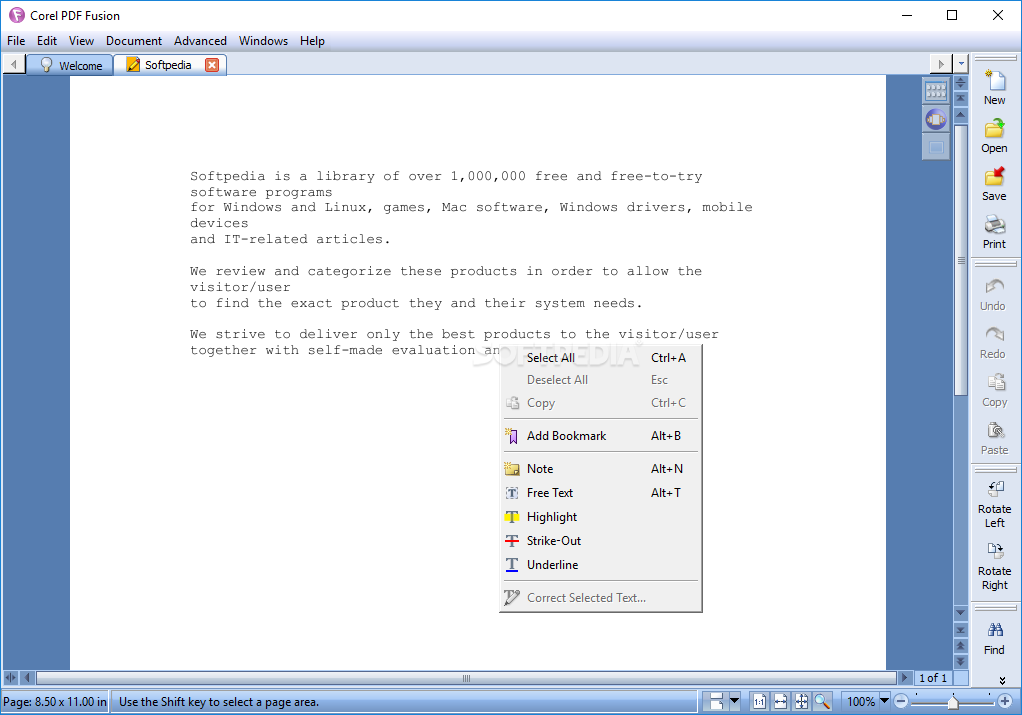The image size is (1022, 715).
Task: Click the '1 of 1' page indicator
Action: [x=933, y=678]
